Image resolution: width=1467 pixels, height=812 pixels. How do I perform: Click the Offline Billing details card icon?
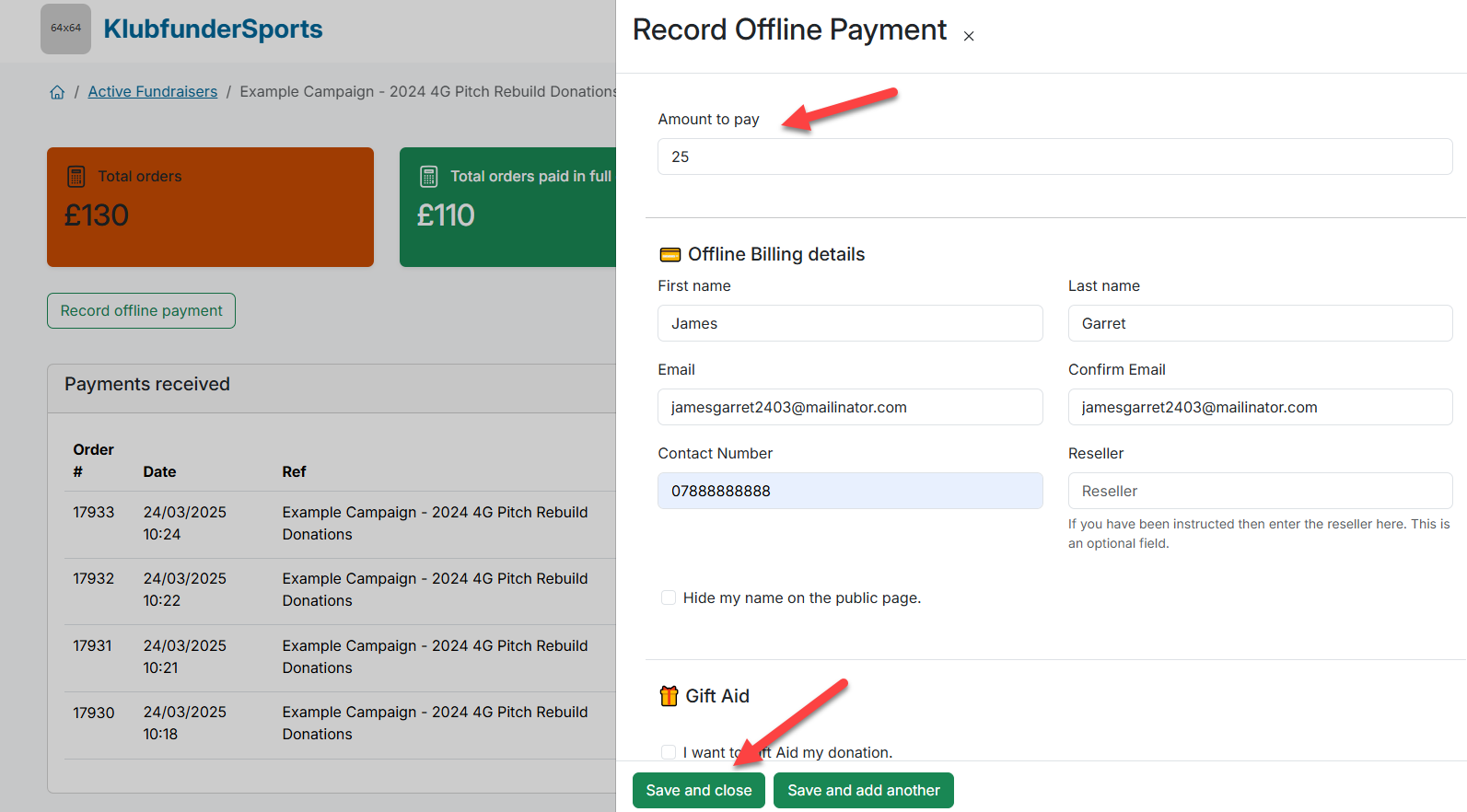pyautogui.click(x=669, y=255)
